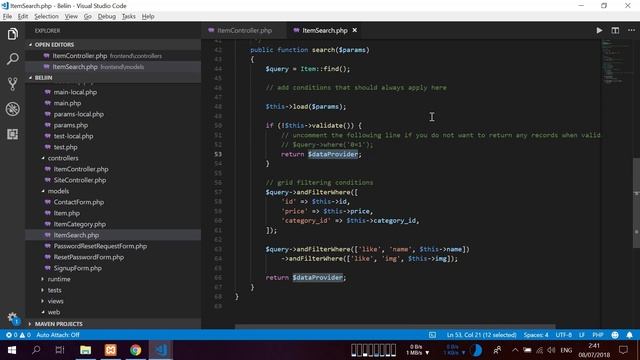Open Task View on the taskbar
Screen dimensions: 640x360
click(60, 350)
